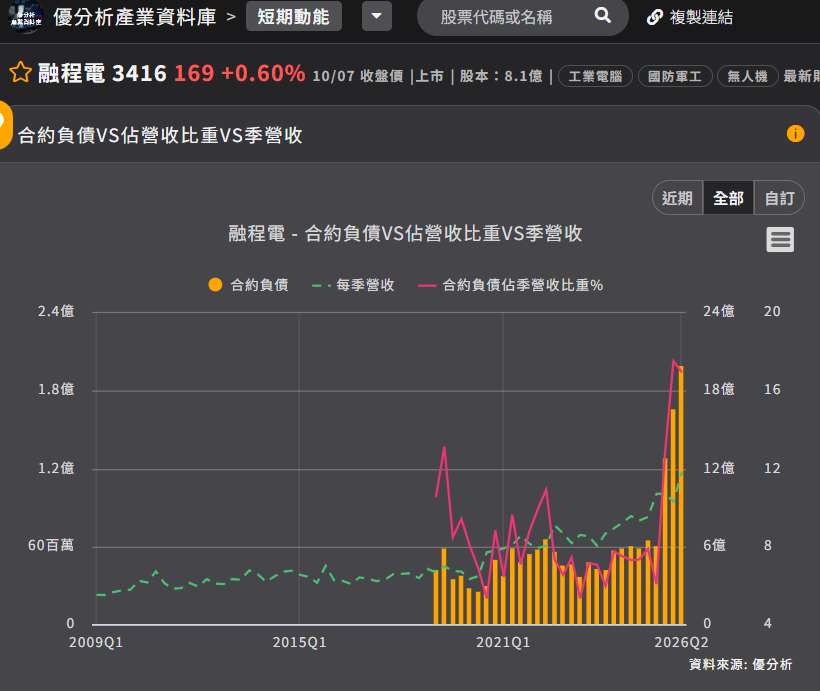Screen dimensions: 820x691
Task: Click the 2021Q1 x-axis label
Action: tap(503, 642)
